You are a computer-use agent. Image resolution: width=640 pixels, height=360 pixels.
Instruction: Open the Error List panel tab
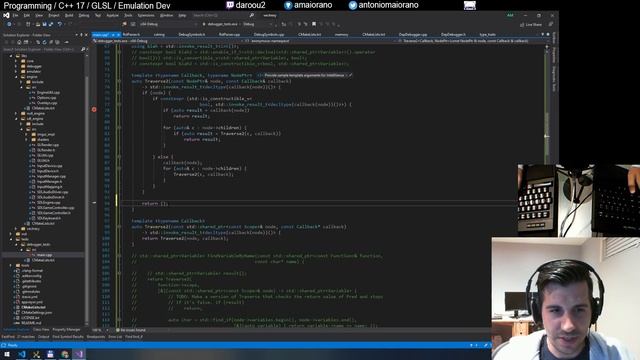pyautogui.click(x=115, y=337)
